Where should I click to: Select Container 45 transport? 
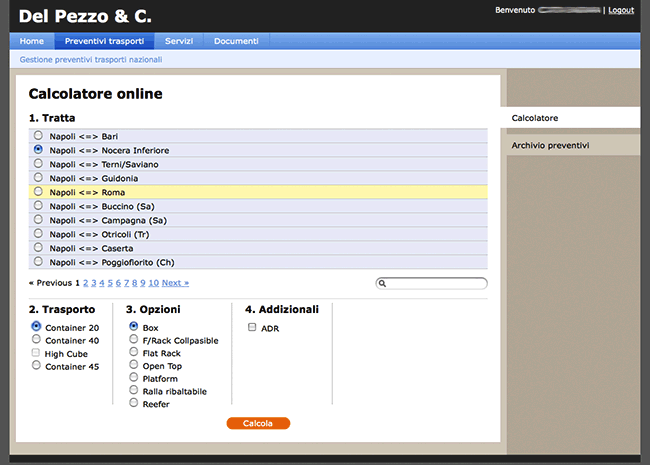[36, 365]
